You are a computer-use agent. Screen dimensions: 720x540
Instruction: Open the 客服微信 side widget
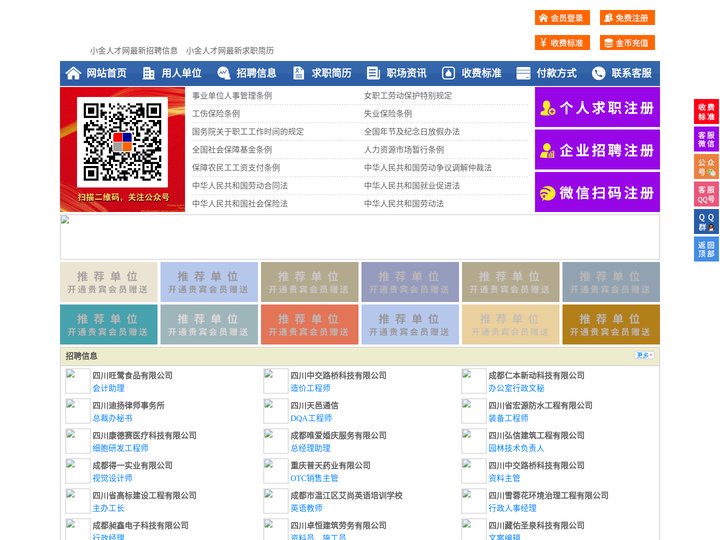pos(706,139)
